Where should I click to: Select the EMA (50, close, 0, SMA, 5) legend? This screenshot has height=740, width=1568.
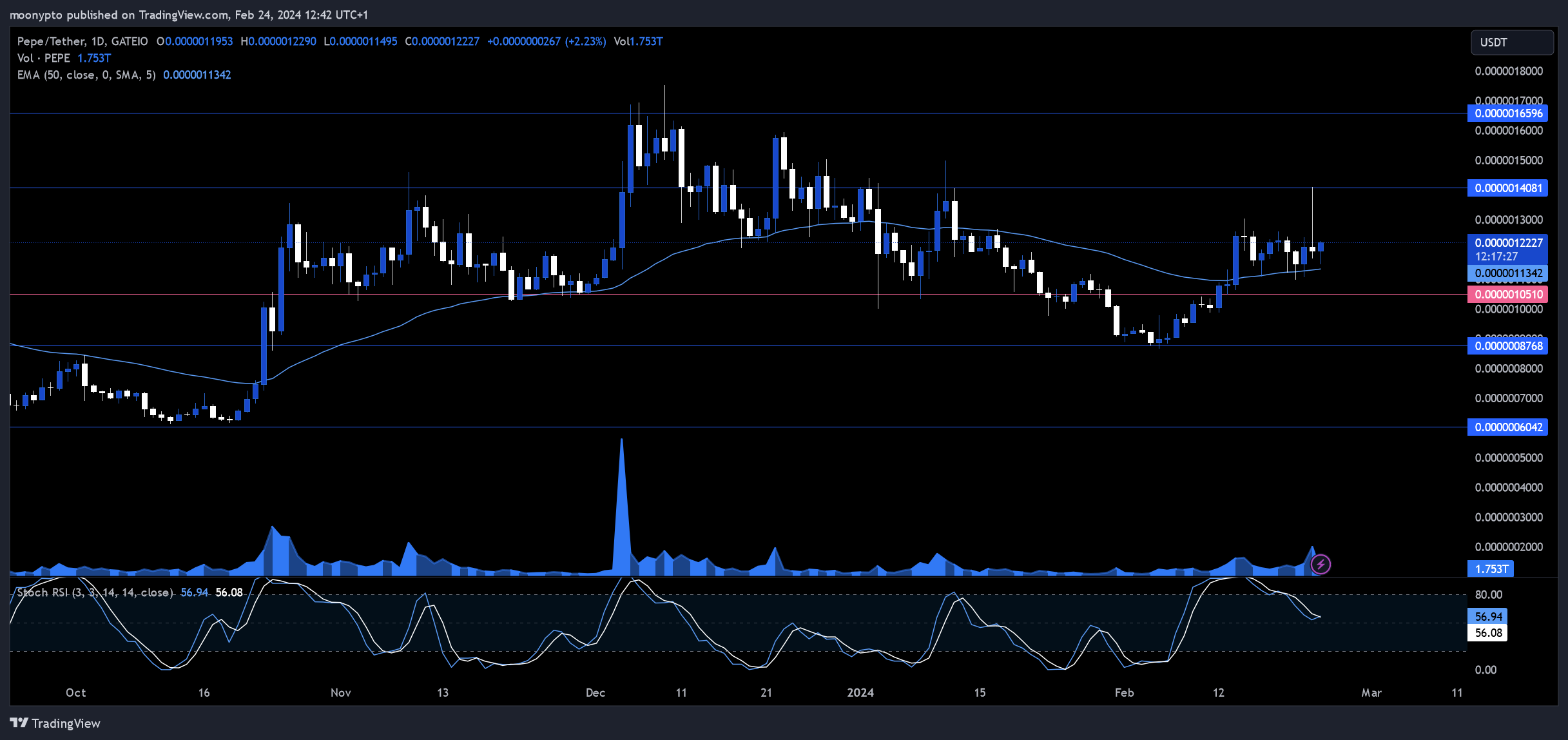pyautogui.click(x=86, y=75)
